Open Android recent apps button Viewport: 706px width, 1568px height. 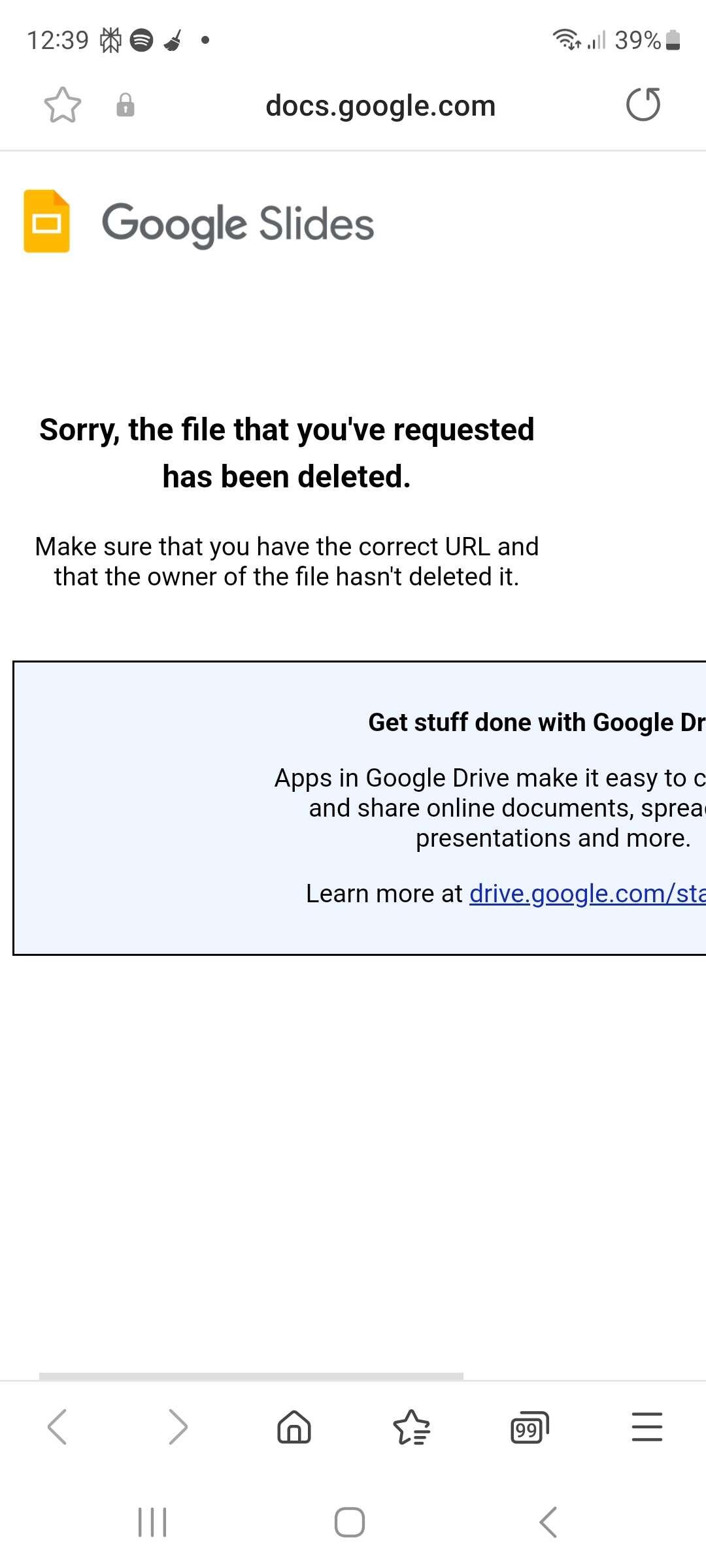pos(152,1522)
